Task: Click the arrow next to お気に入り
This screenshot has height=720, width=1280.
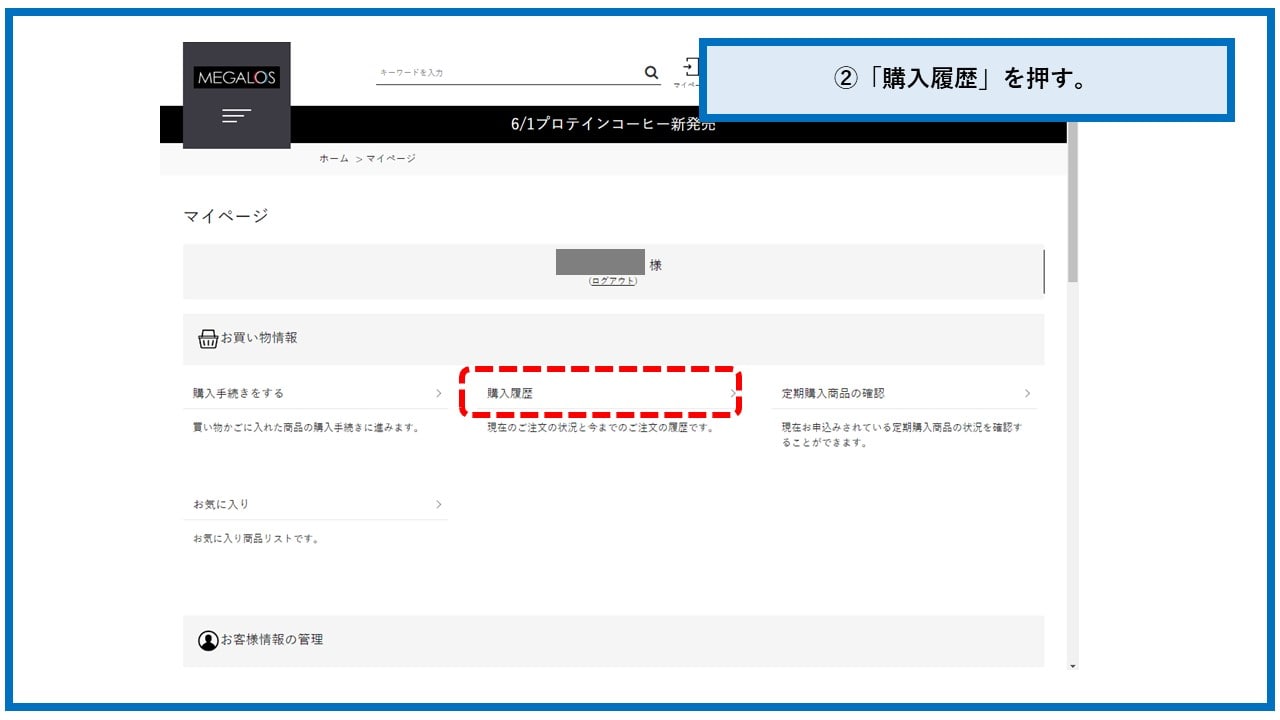Action: click(438, 505)
